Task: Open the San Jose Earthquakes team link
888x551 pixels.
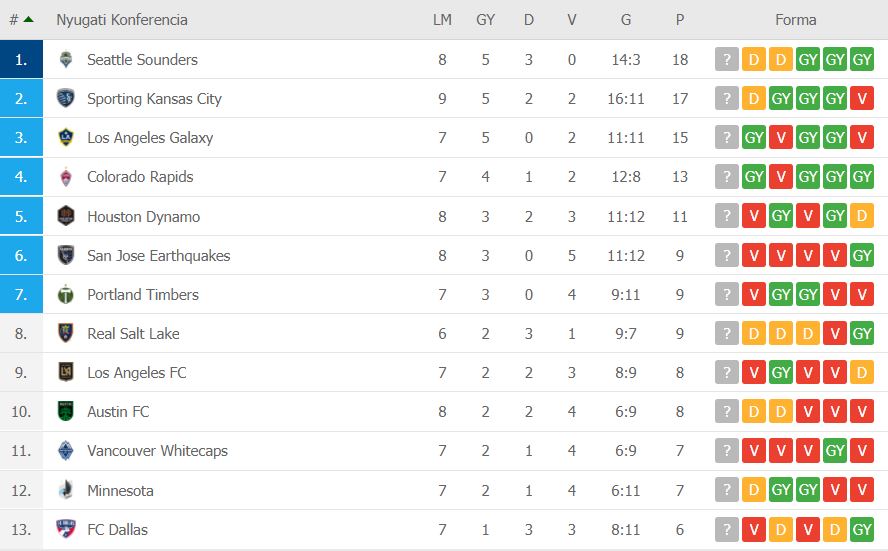Action: pos(159,255)
